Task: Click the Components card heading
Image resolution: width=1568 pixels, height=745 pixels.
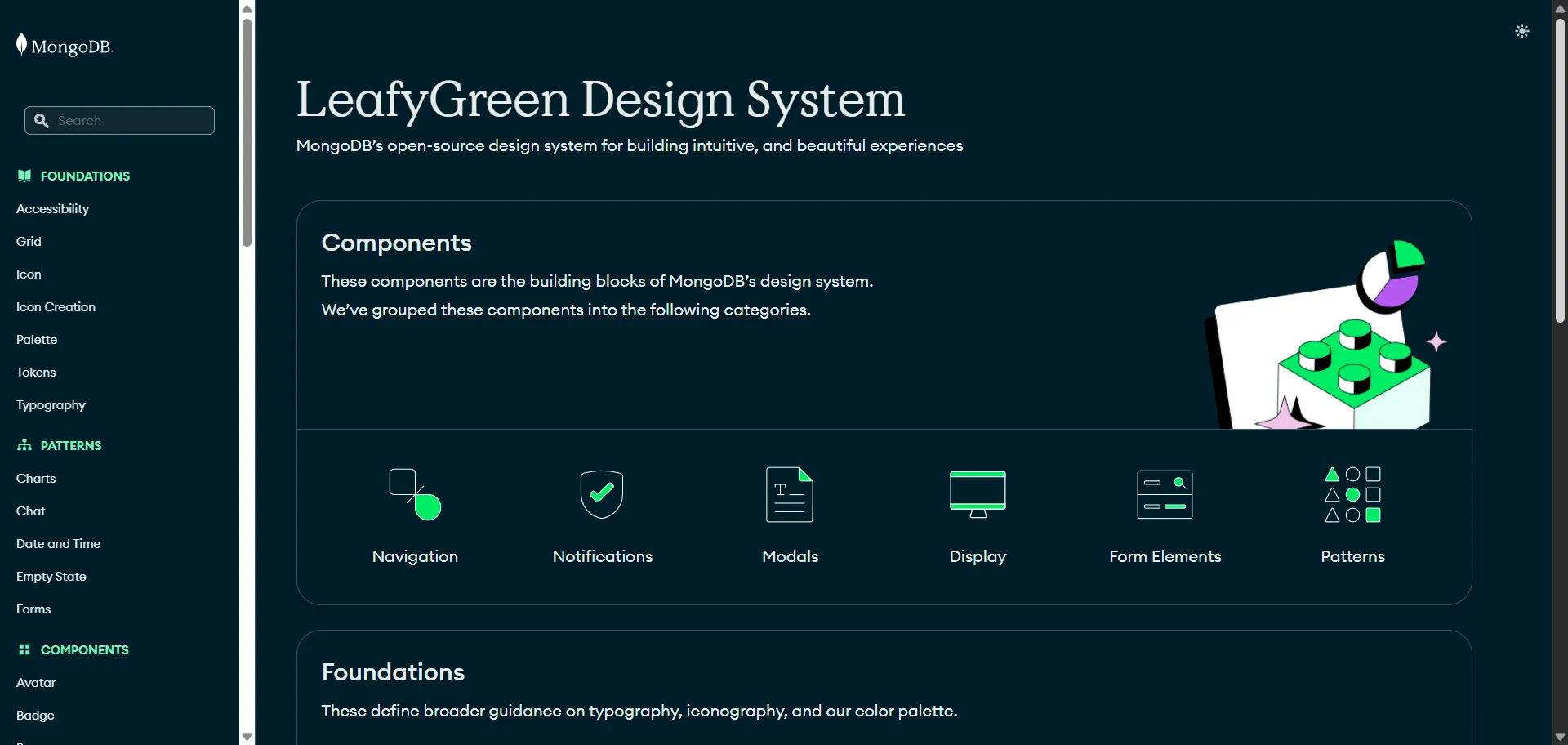Action: click(x=396, y=243)
